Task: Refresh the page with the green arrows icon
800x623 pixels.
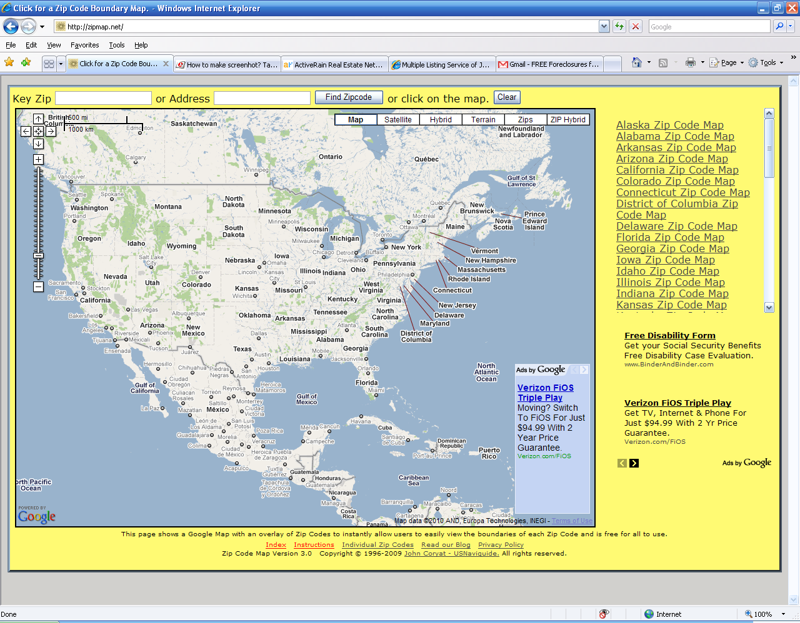Action: coord(619,27)
